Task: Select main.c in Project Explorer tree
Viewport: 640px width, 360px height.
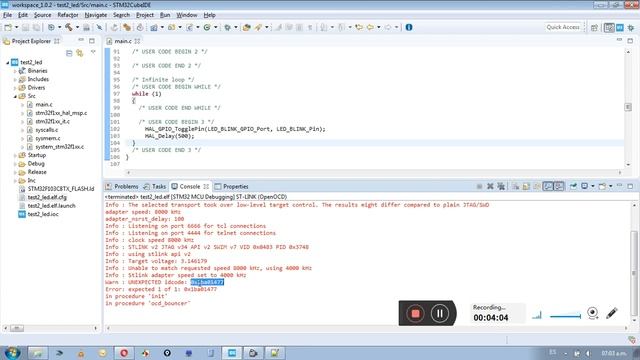Action: (44, 104)
